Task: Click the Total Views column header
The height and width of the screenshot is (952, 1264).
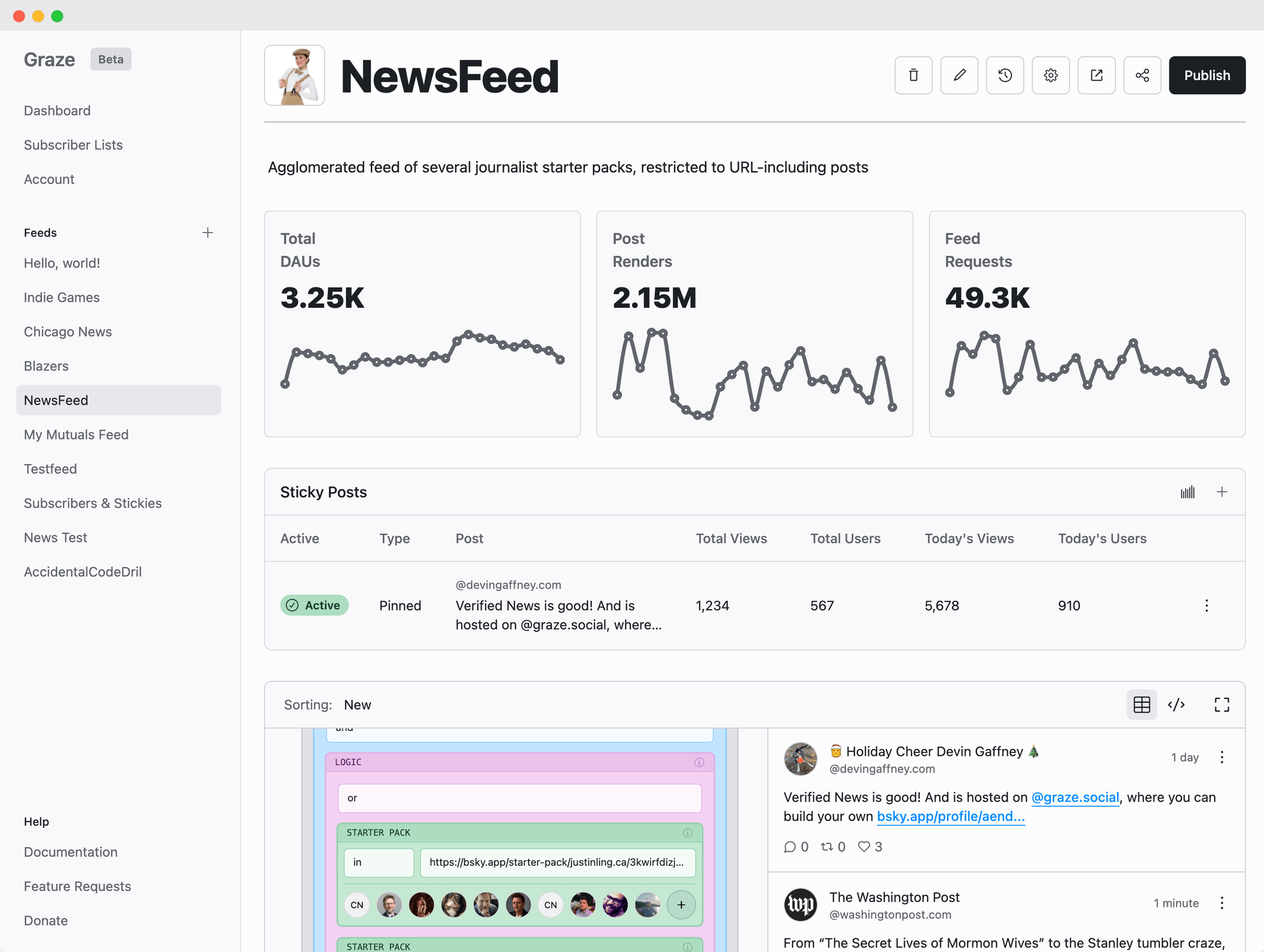Action: 731,539
